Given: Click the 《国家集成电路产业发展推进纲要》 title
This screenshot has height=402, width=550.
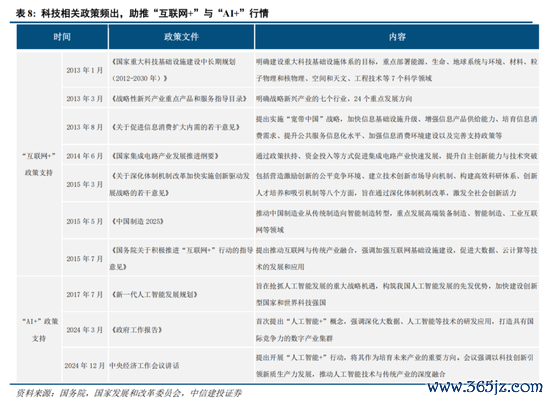Looking at the screenshot, I should point(165,156).
